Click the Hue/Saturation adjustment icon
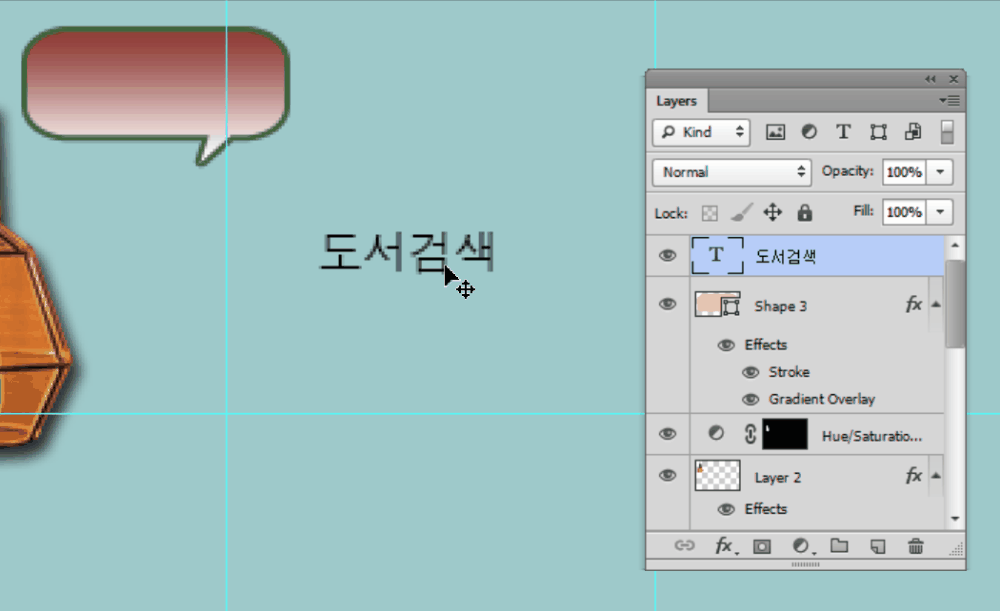This screenshot has height=611, width=1000. 716,434
